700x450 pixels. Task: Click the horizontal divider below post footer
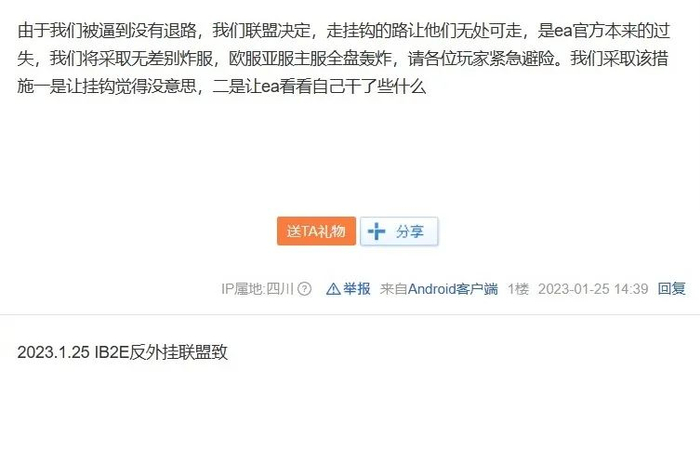350,314
